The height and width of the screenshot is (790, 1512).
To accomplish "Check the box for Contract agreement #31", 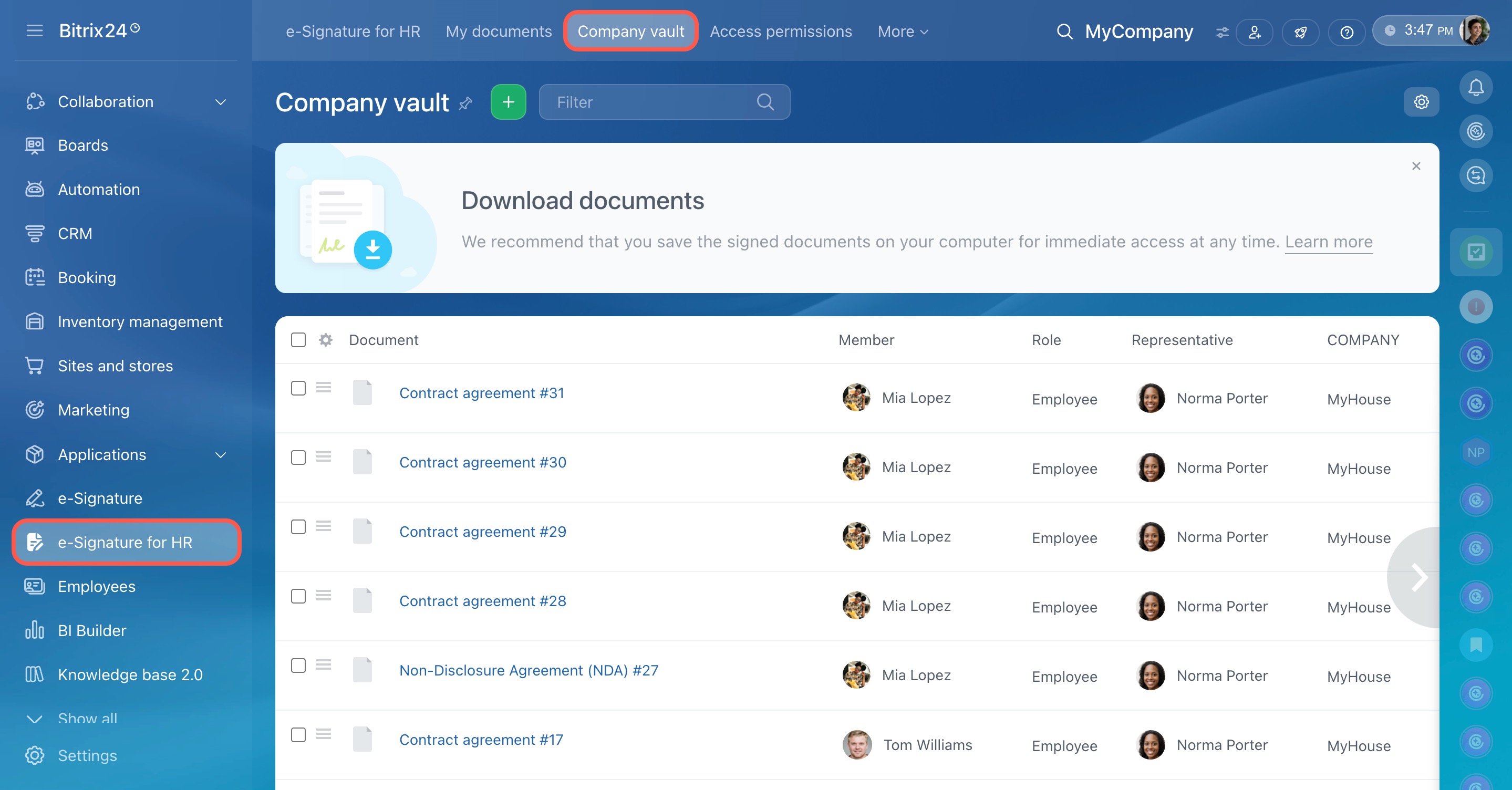I will click(298, 388).
